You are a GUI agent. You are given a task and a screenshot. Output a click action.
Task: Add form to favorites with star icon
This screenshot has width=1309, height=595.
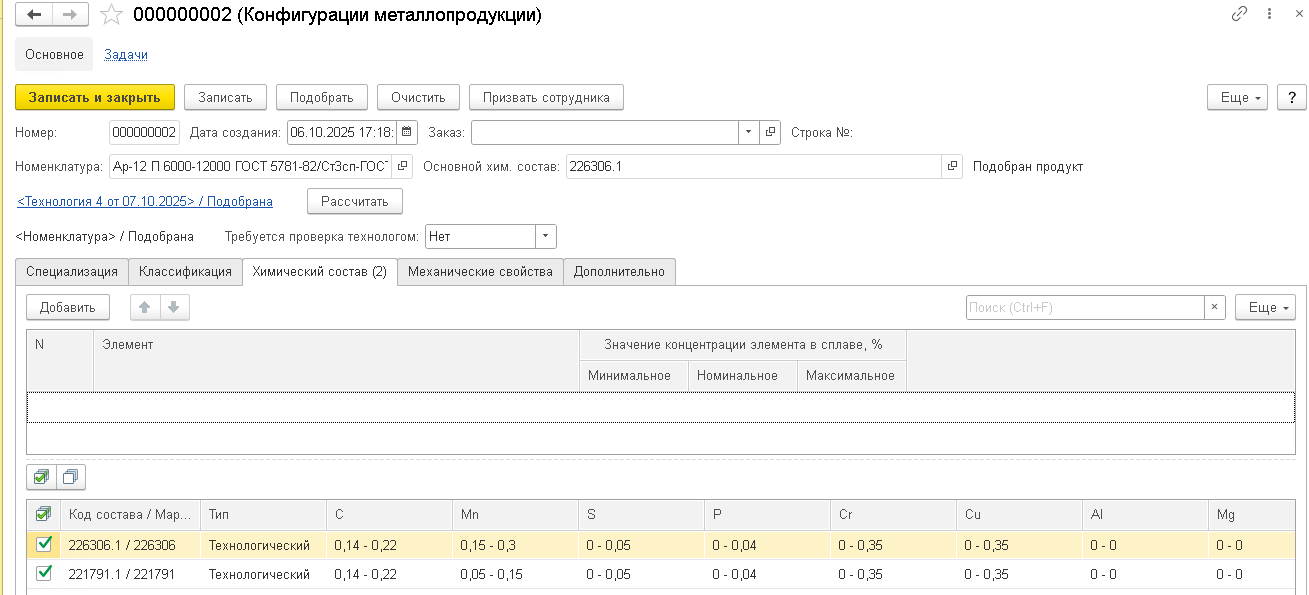point(111,15)
